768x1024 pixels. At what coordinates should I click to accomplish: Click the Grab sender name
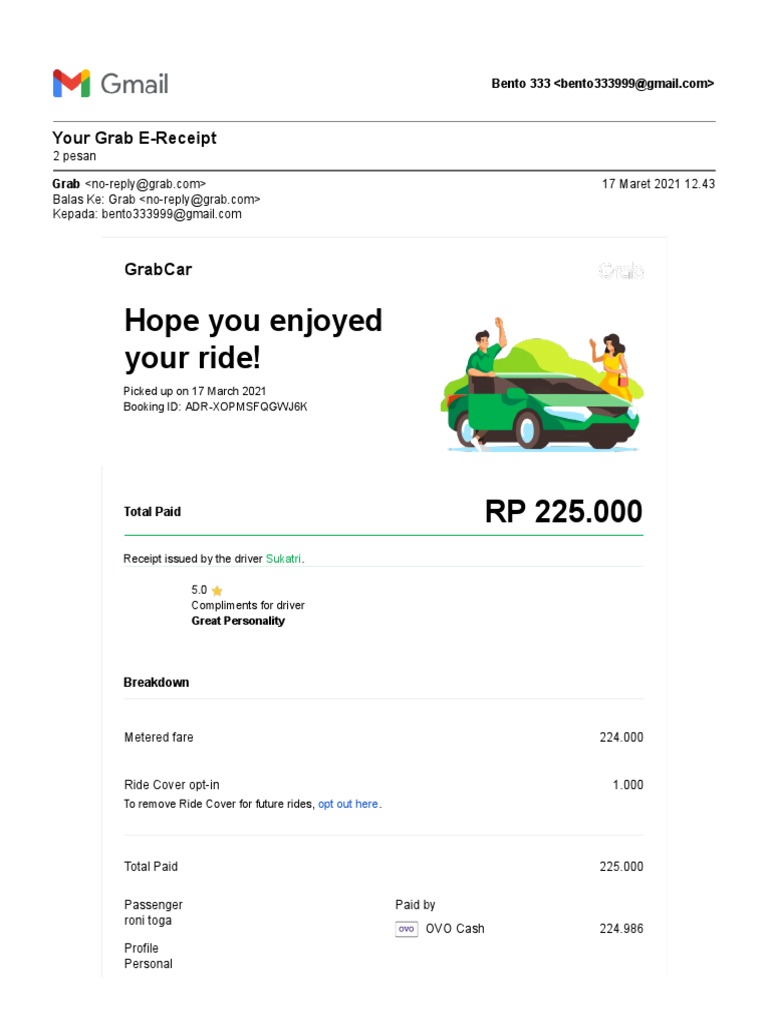point(66,184)
